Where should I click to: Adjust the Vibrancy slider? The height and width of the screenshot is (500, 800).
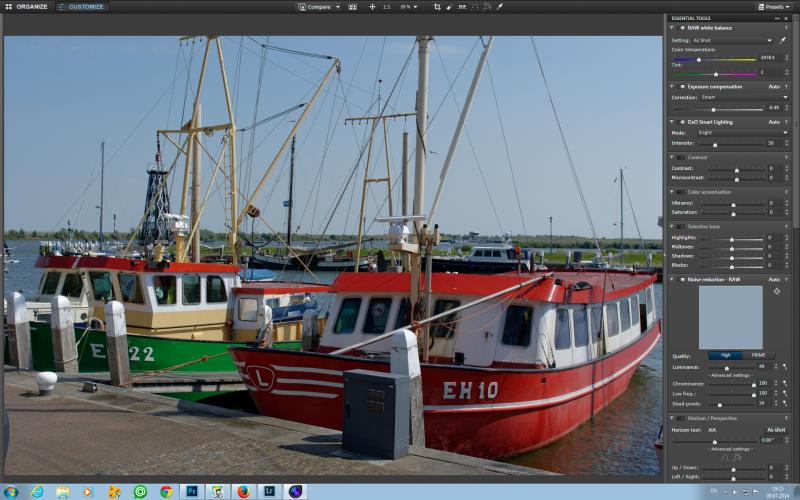pos(734,204)
